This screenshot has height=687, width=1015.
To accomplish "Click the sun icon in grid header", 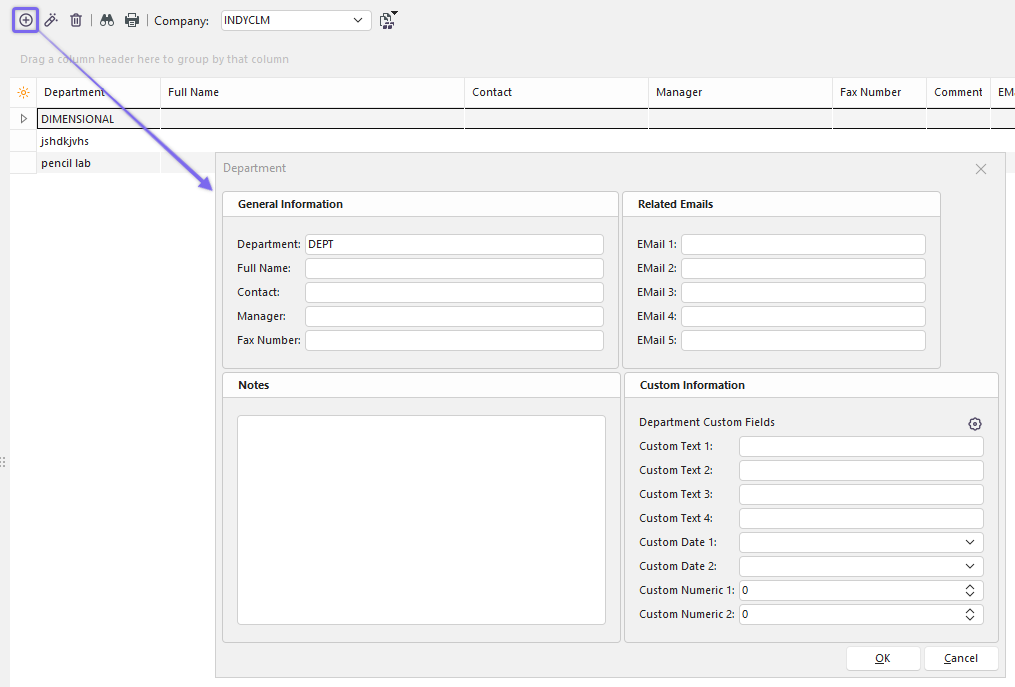I will click(24, 93).
